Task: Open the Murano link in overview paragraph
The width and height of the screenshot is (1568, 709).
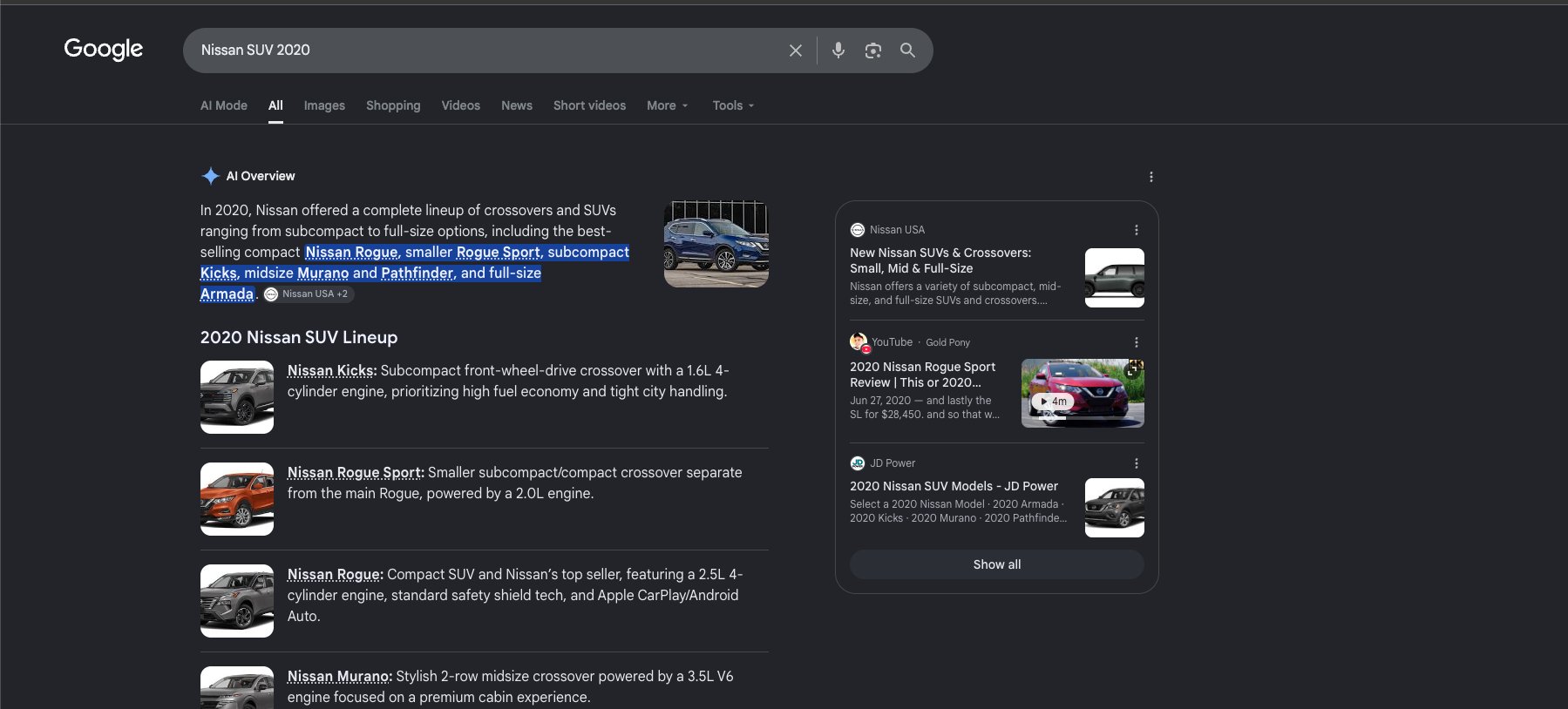Action: (322, 273)
